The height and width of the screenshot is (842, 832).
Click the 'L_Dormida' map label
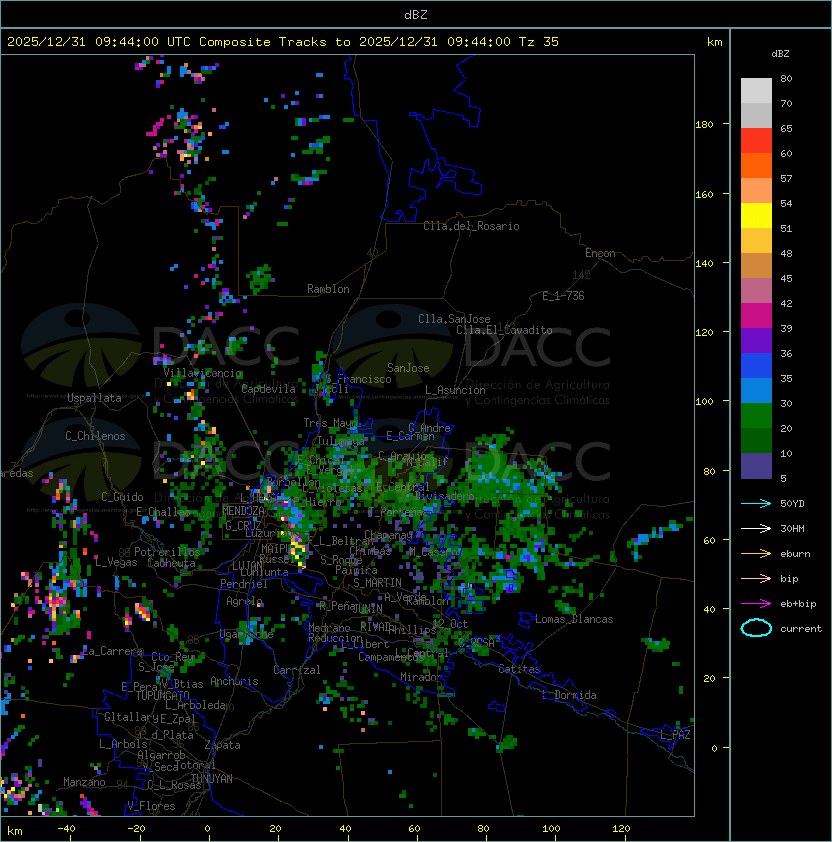[569, 695]
